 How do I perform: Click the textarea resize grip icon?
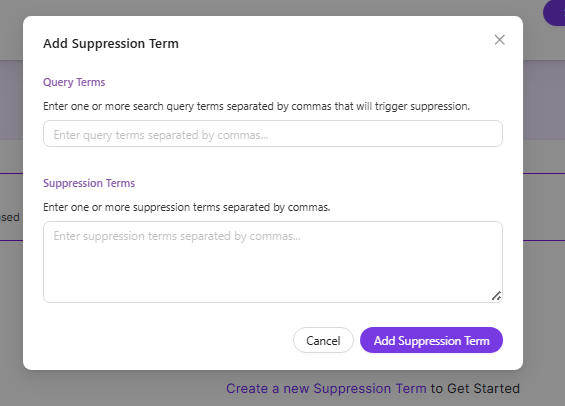(x=497, y=296)
